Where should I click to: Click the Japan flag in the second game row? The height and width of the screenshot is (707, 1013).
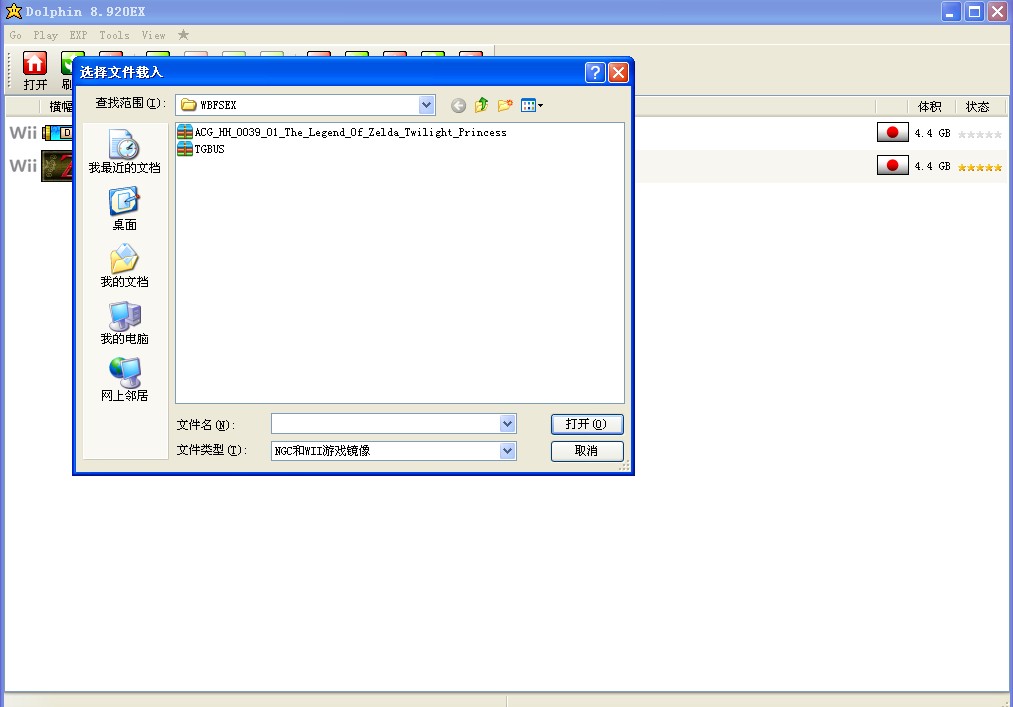tap(892, 165)
